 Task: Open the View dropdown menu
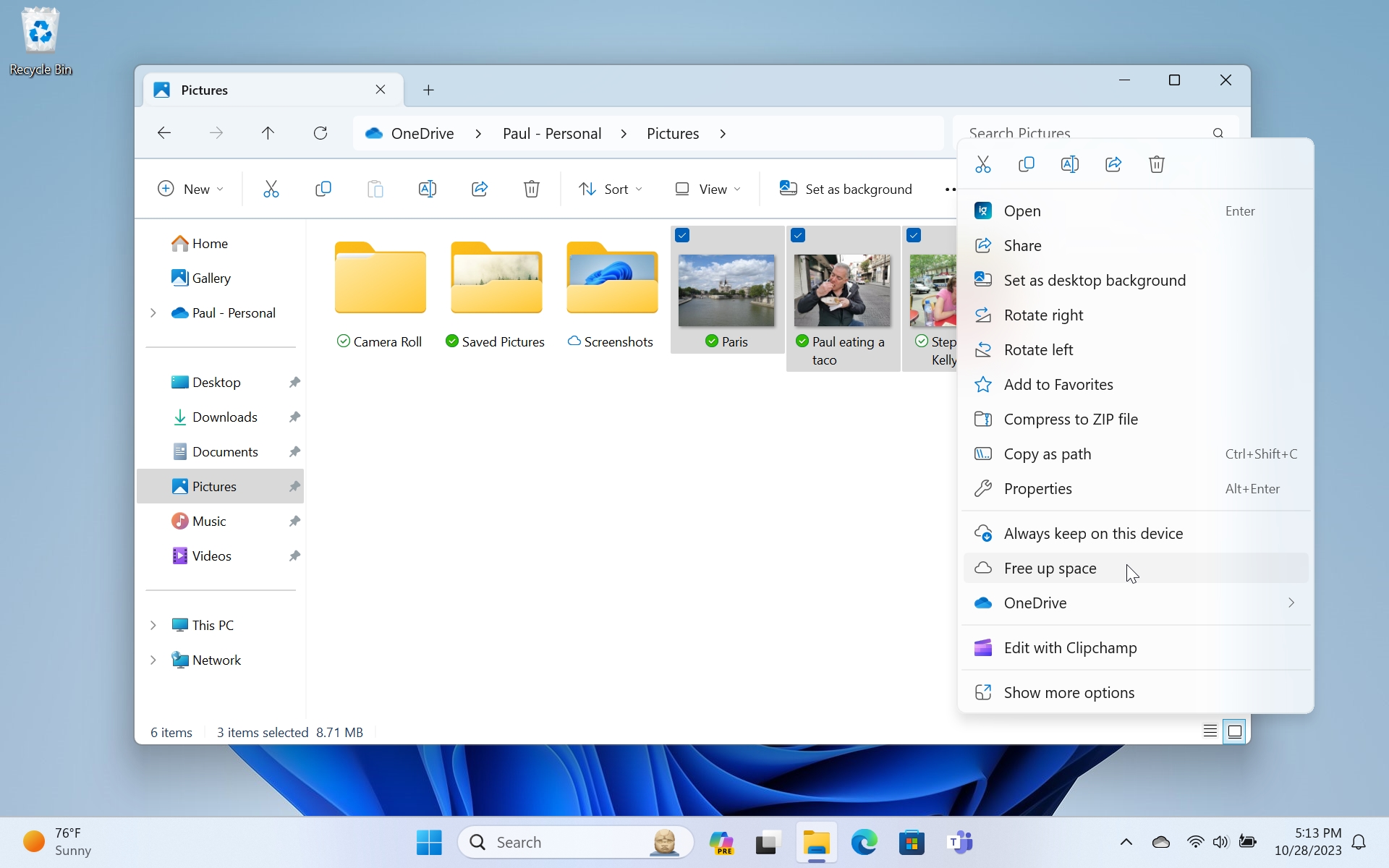(x=708, y=189)
